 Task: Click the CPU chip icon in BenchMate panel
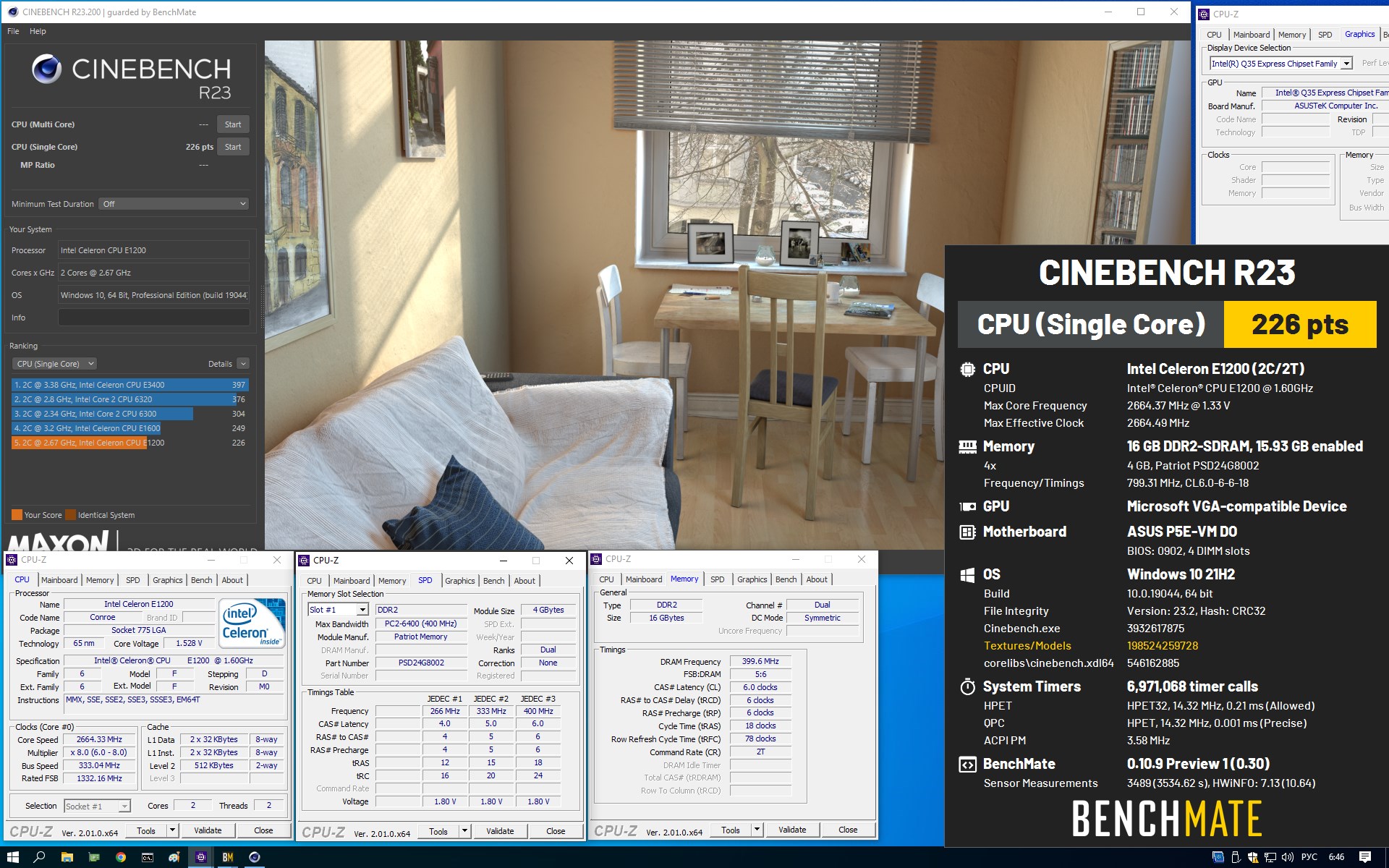(x=967, y=369)
